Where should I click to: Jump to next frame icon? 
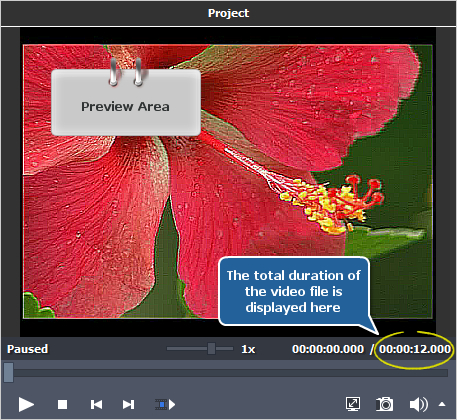128,404
